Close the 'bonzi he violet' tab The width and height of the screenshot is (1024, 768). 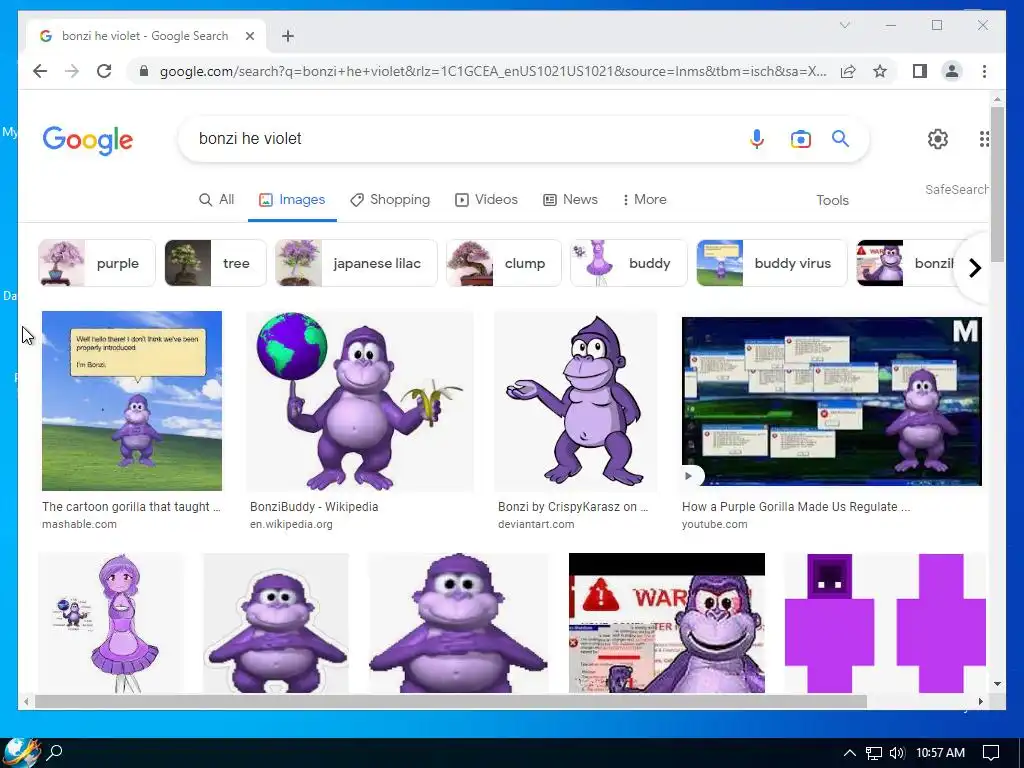coord(249,36)
